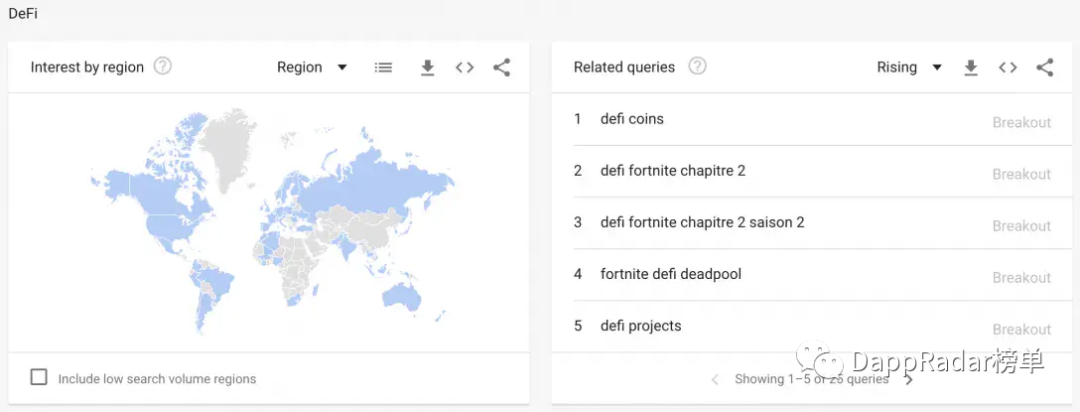Screen dimensions: 1080x412
Task: Open help for Related queries
Action: pyautogui.click(x=698, y=67)
